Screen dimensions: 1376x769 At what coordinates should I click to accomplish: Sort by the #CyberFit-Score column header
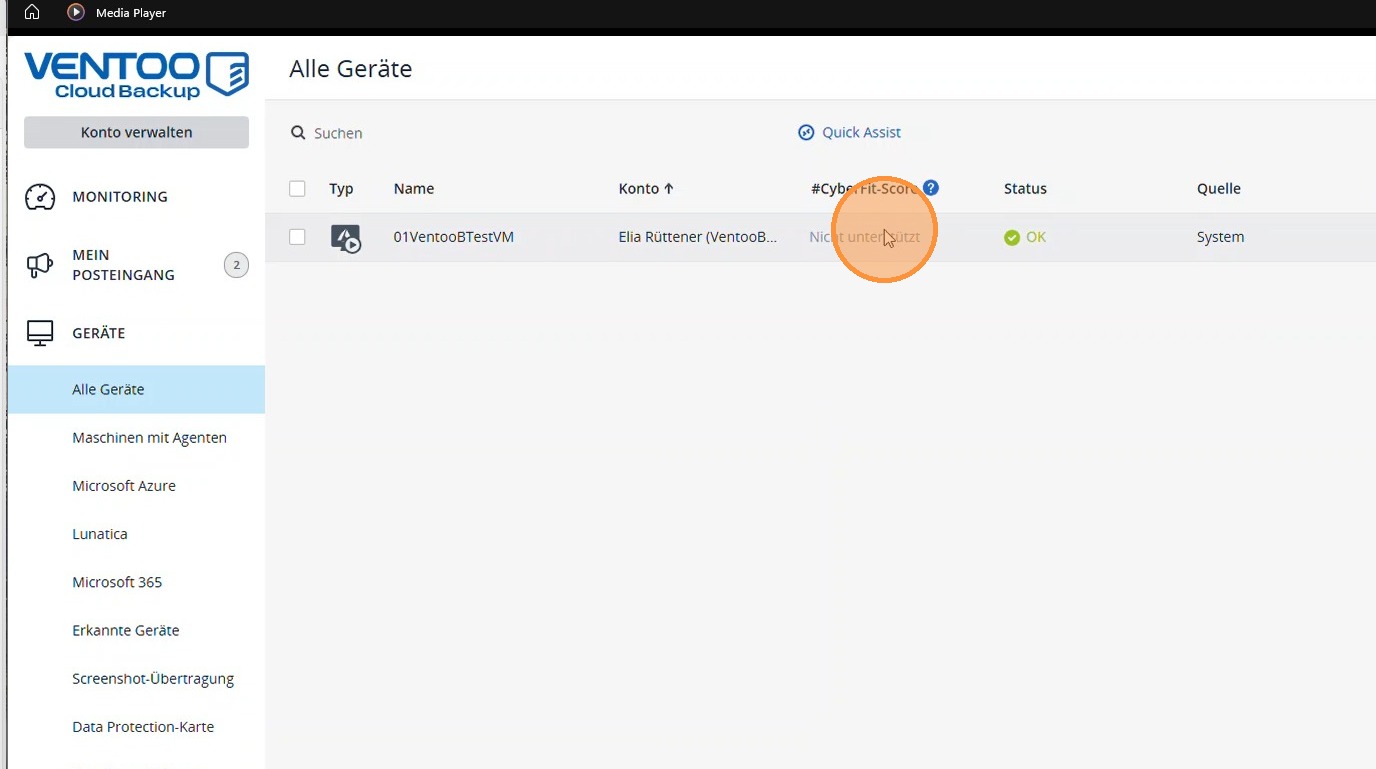(864, 188)
